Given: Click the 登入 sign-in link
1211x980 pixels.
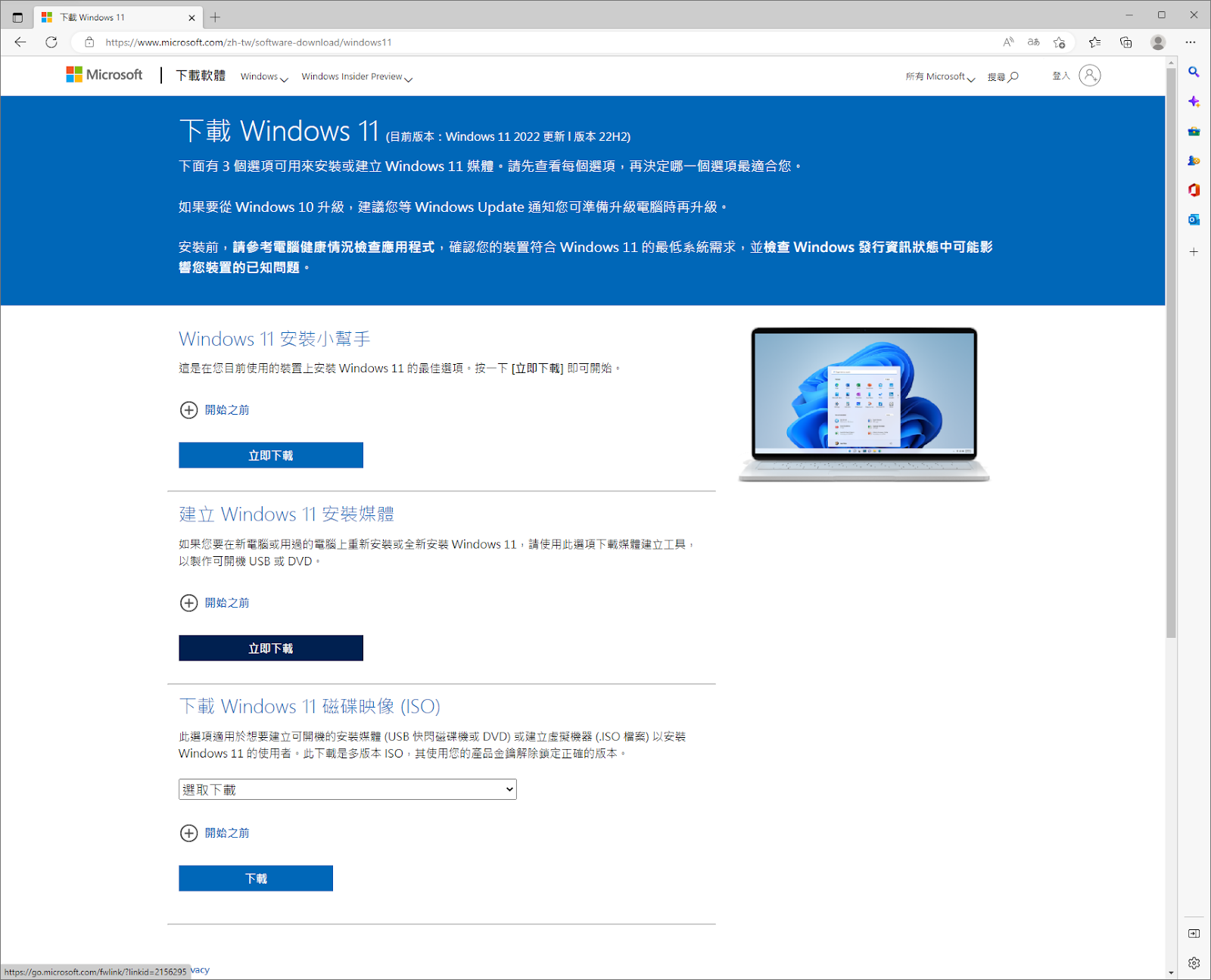Looking at the screenshot, I should (1061, 76).
